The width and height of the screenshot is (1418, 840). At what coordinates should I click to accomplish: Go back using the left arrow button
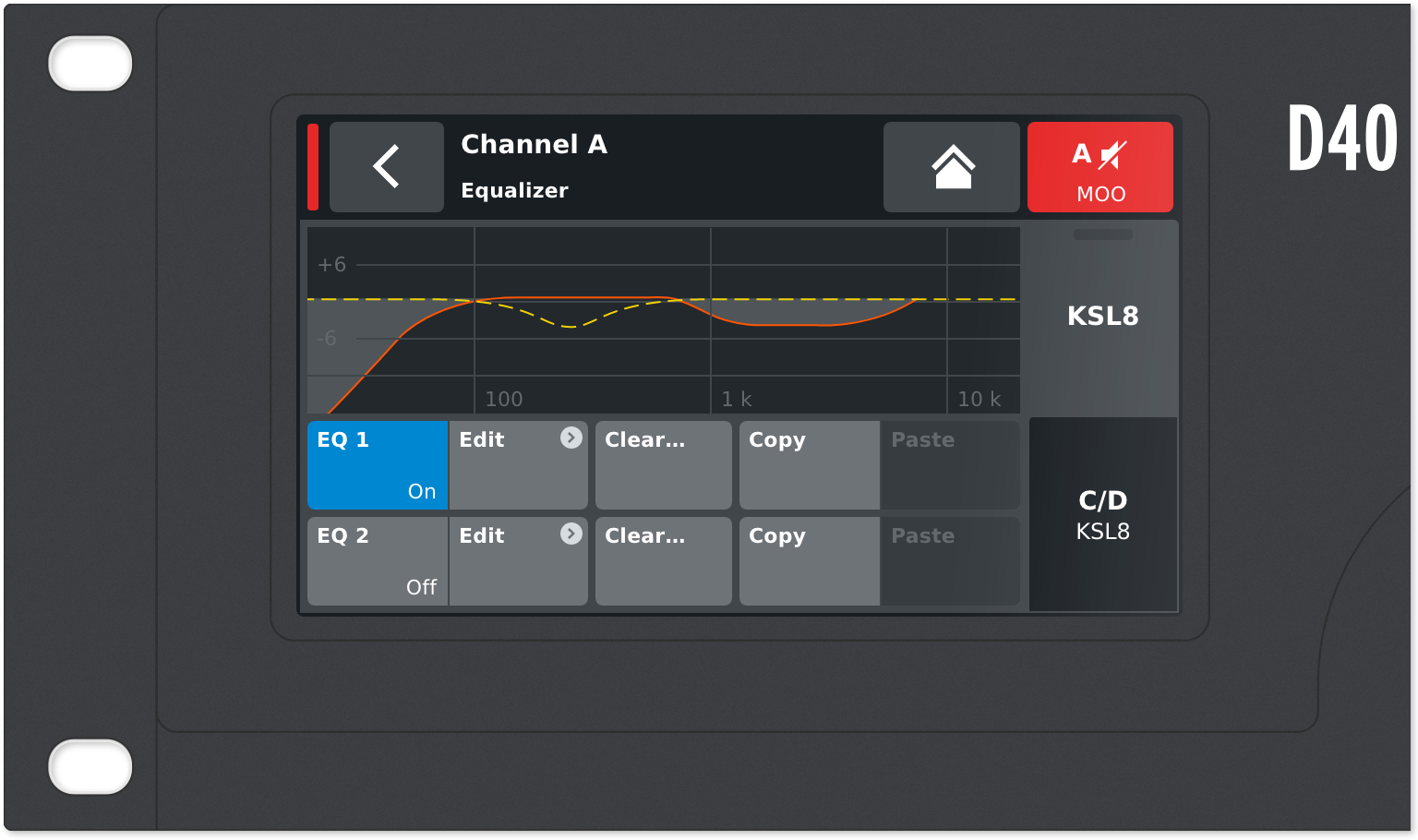pos(387,167)
